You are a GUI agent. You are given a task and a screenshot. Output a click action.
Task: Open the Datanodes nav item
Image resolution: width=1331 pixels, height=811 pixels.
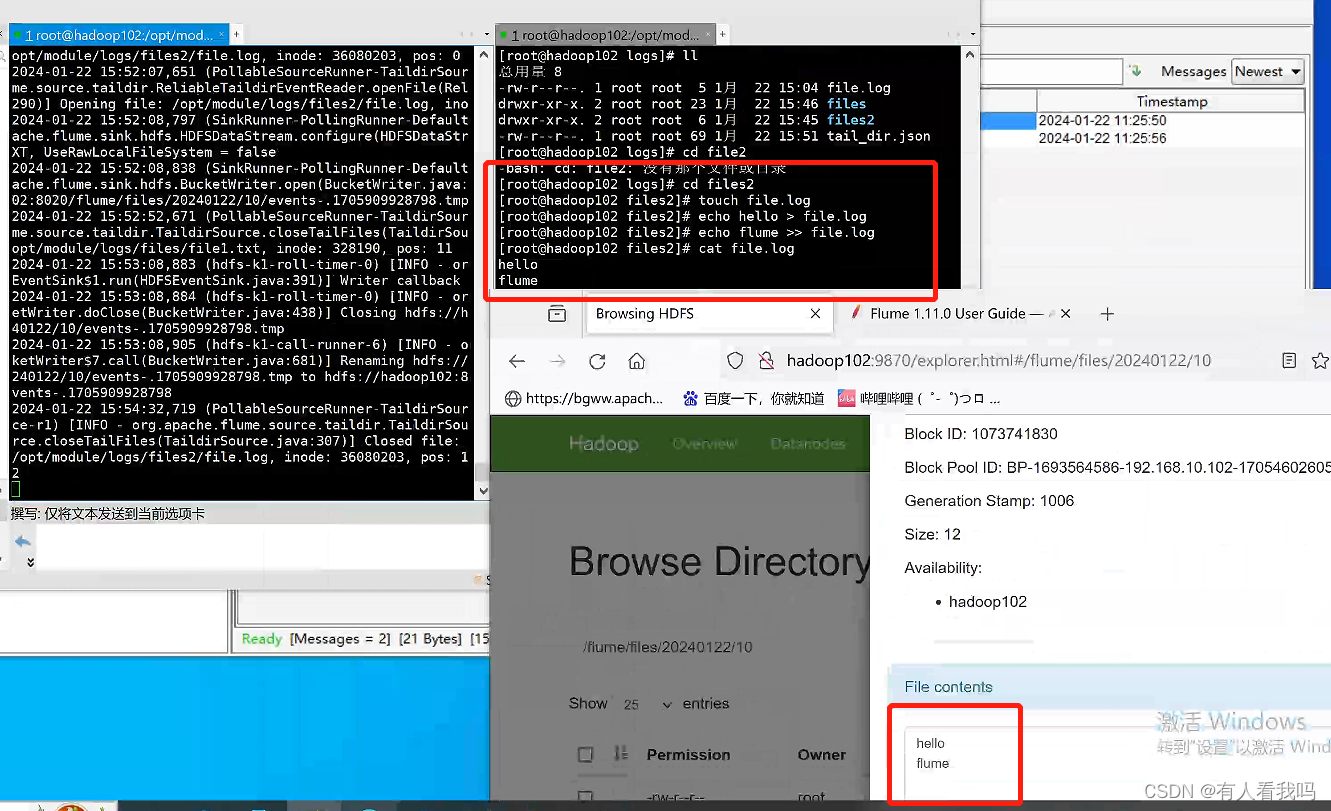(808, 443)
